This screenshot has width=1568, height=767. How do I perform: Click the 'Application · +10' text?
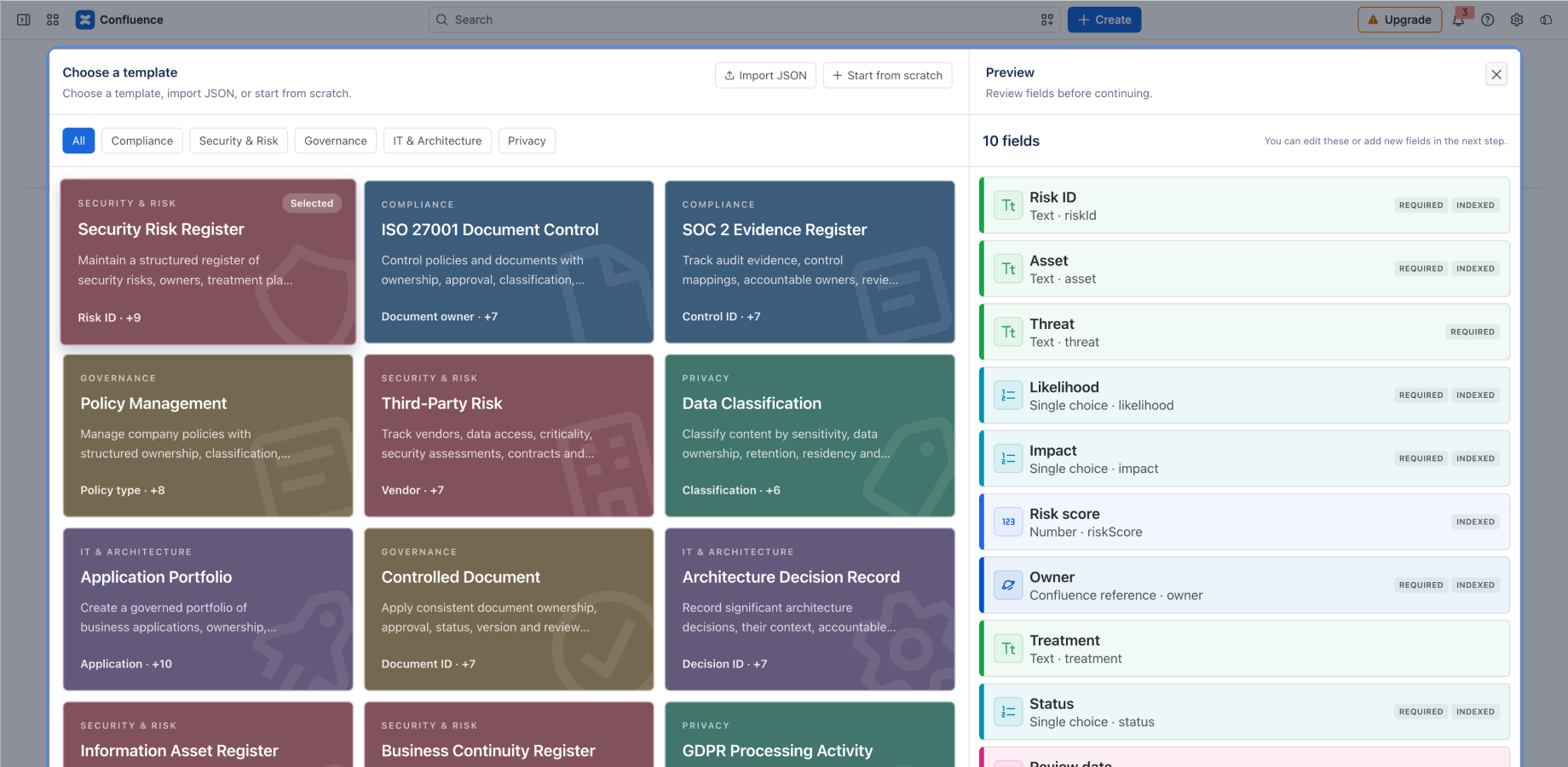(126, 664)
